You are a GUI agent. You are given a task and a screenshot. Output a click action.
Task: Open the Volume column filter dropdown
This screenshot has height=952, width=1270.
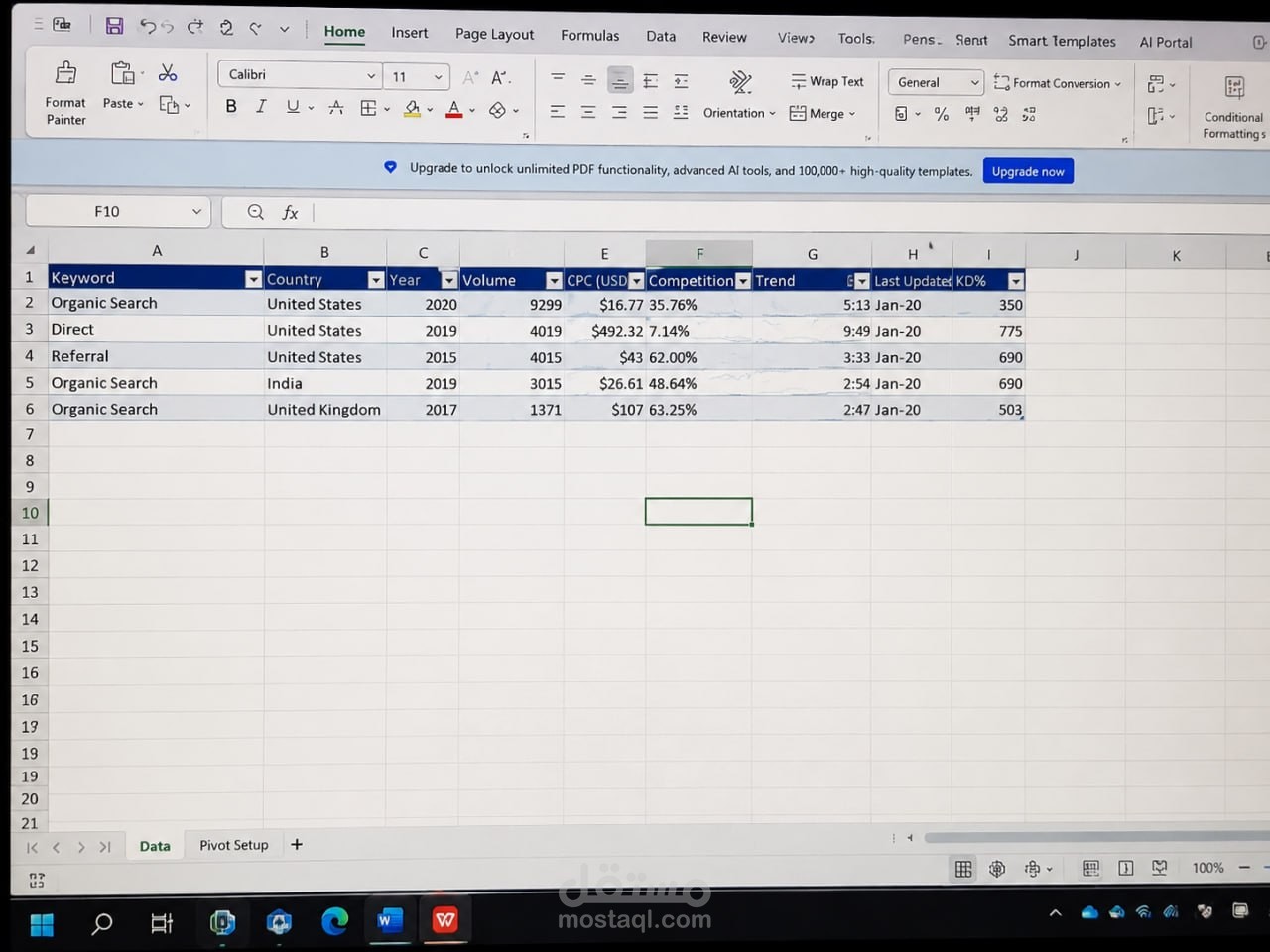click(555, 281)
